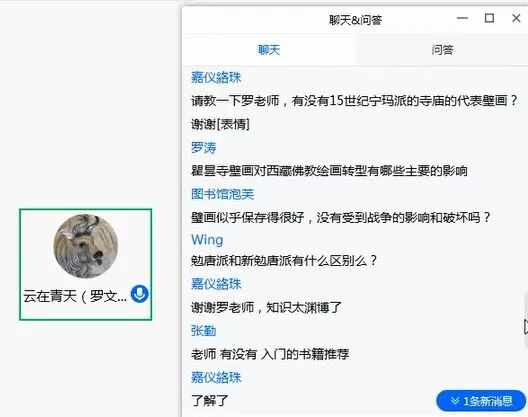Switch to the 聊天 tab
528x417 pixels.
(x=269, y=50)
